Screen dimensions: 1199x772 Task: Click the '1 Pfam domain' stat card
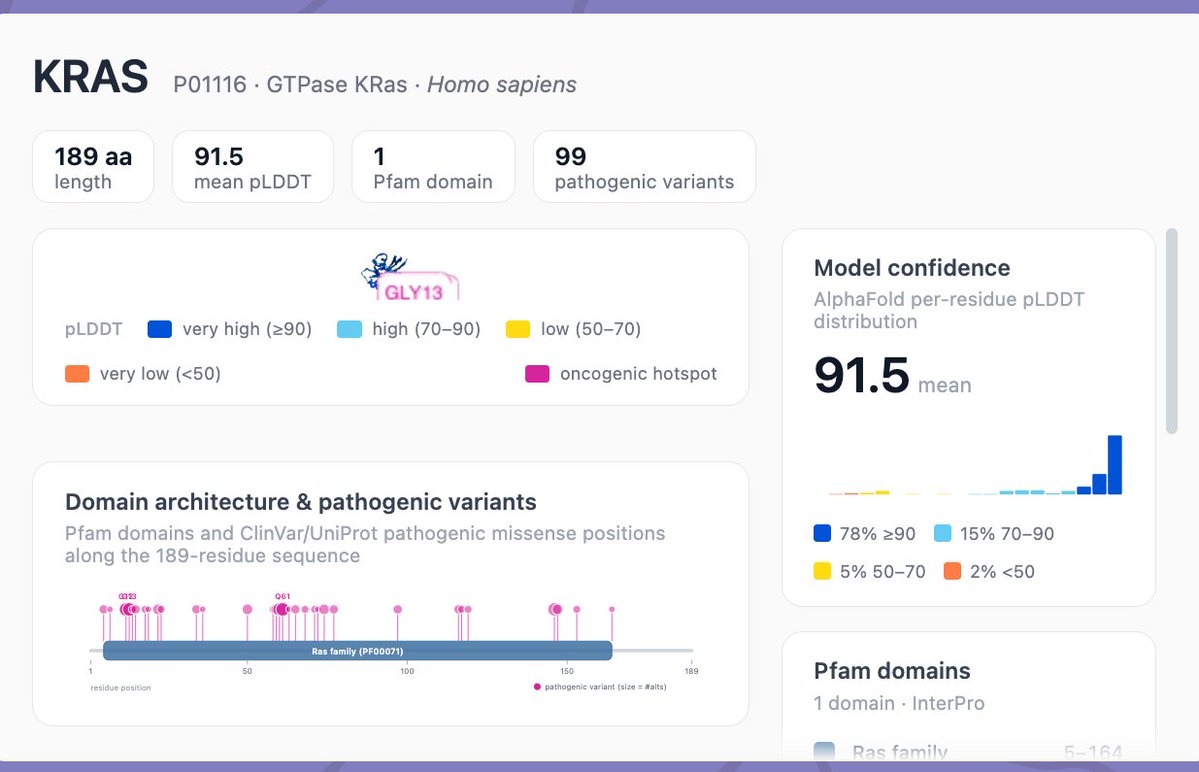(433, 167)
